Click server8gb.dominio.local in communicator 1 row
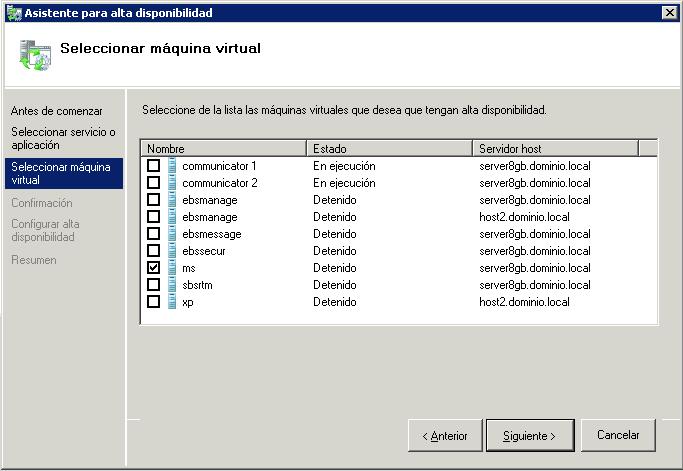This screenshot has width=683, height=471. (x=535, y=166)
